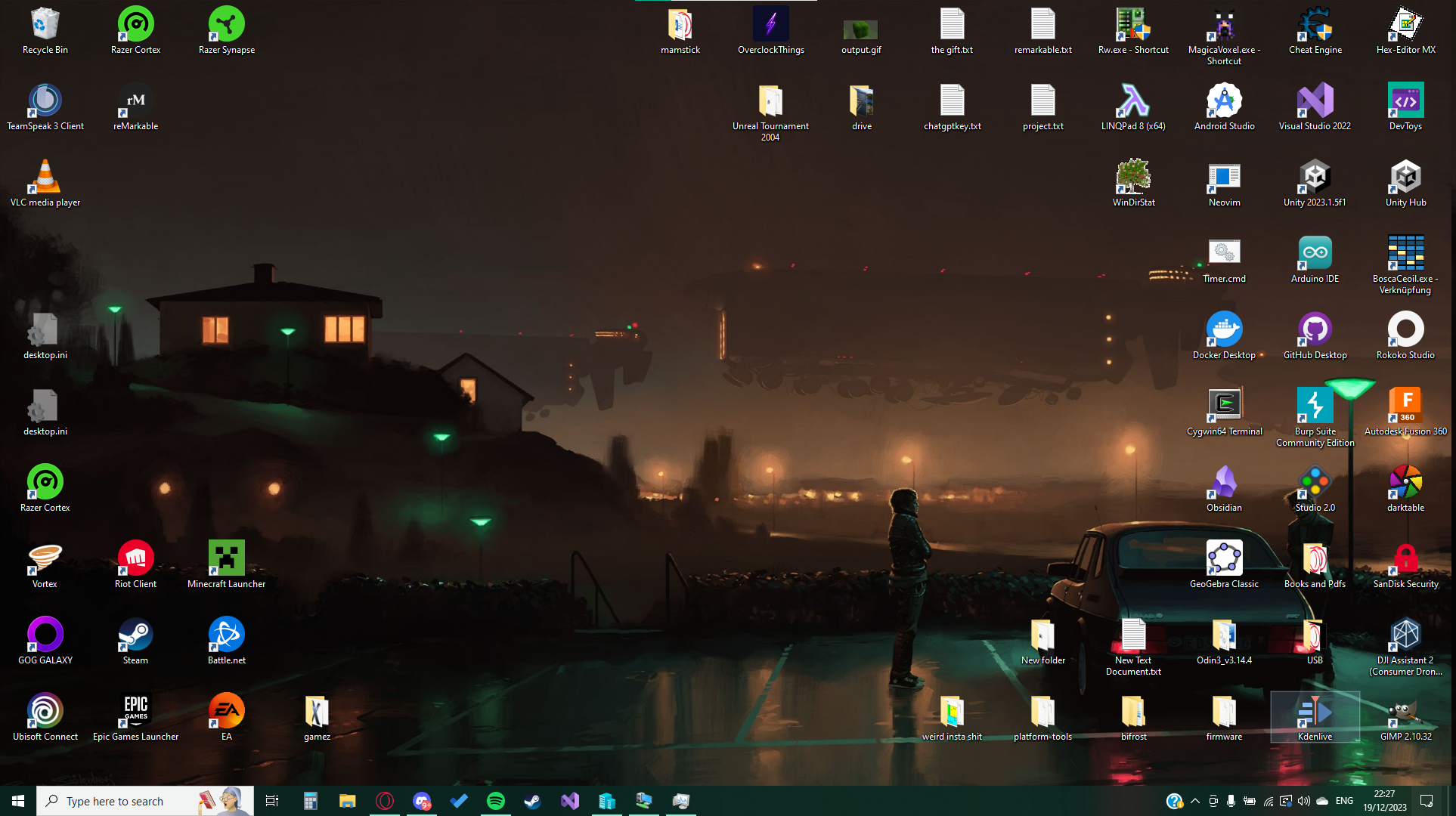The image size is (1456, 816).
Task: Select the Epic Games Launcher icon
Action: (135, 717)
